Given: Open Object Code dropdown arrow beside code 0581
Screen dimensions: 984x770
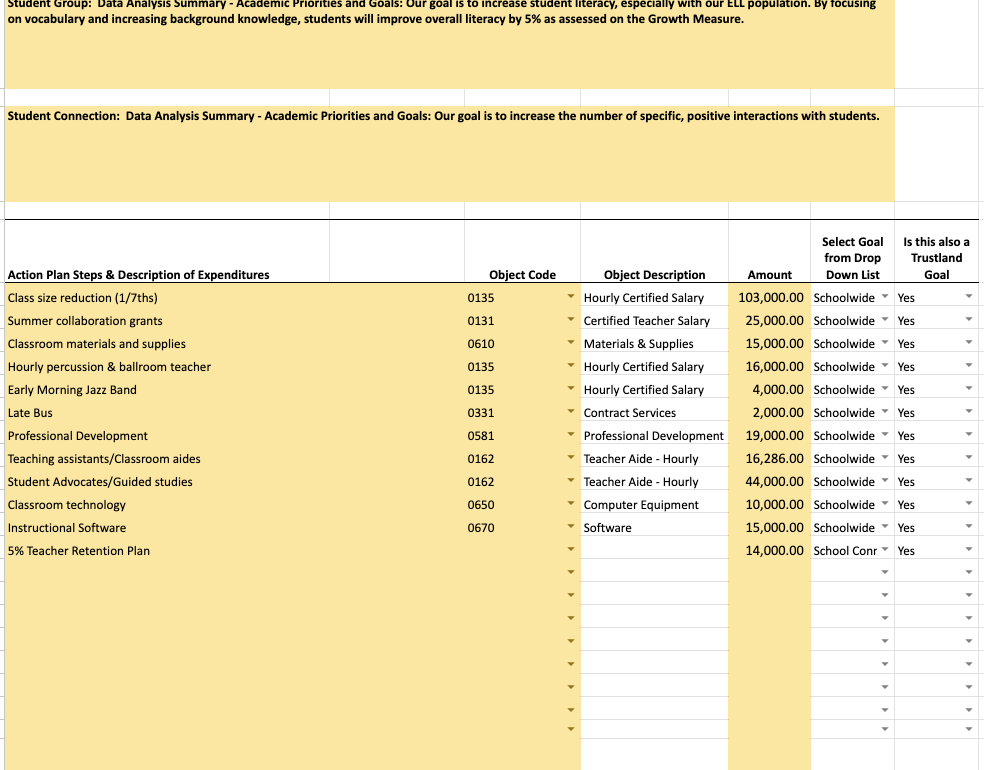Looking at the screenshot, I should click(x=570, y=434).
